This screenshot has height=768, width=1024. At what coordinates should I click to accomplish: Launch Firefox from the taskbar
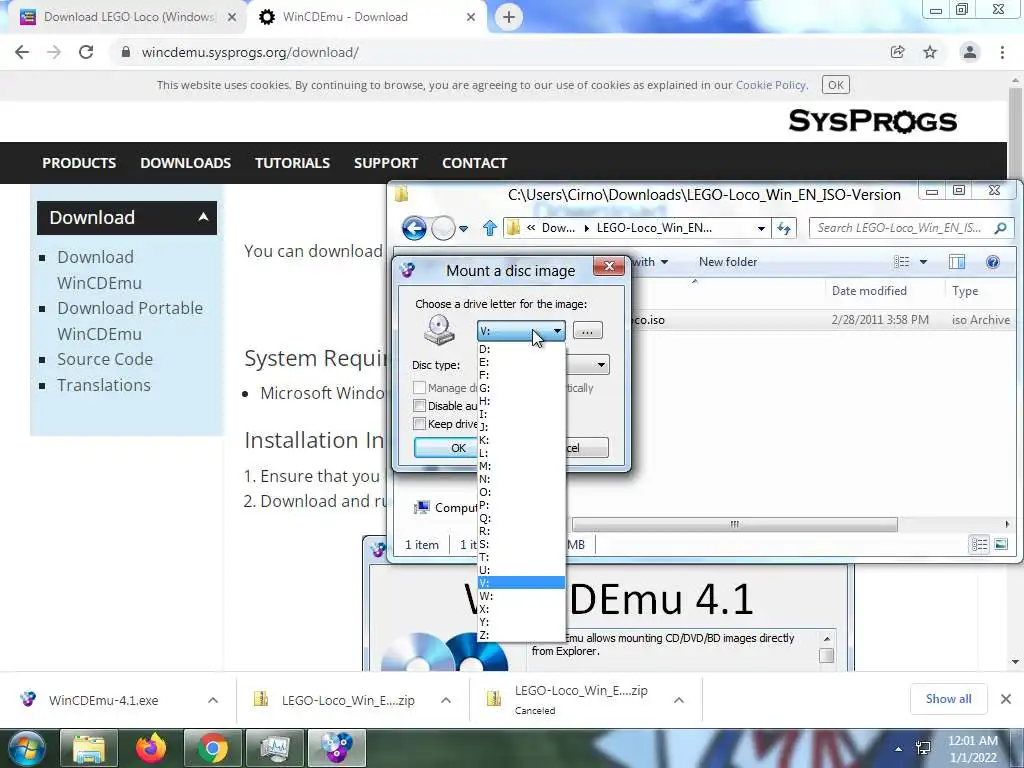pos(151,748)
